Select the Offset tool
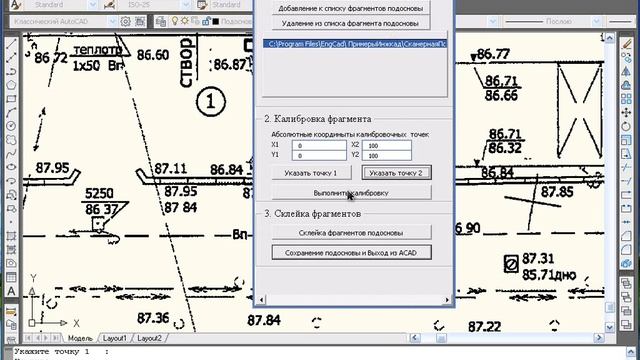640x360 pixels. tap(626, 85)
